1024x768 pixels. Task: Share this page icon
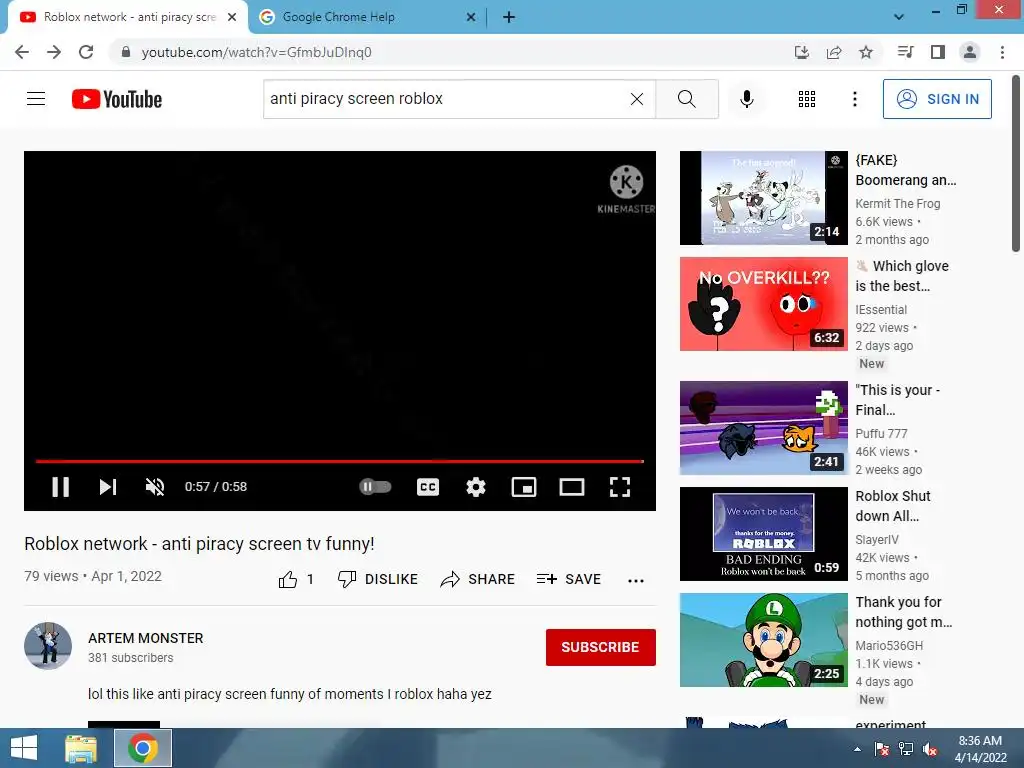[834, 52]
